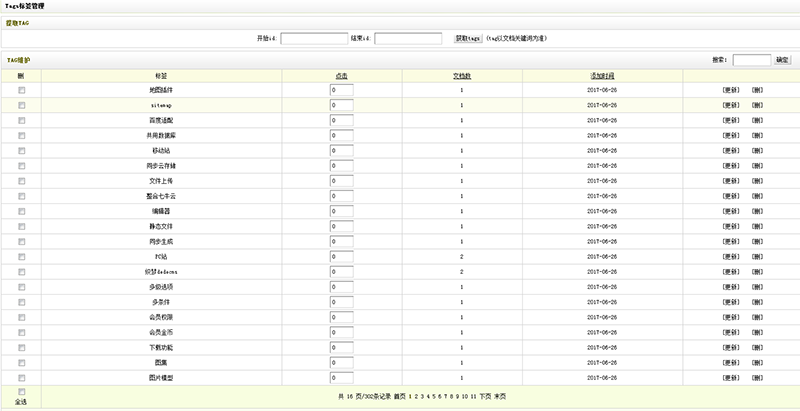Screen dimensions: 800x411
Task: Tick the 全选 select-all checkbox
Action: (x=21, y=391)
